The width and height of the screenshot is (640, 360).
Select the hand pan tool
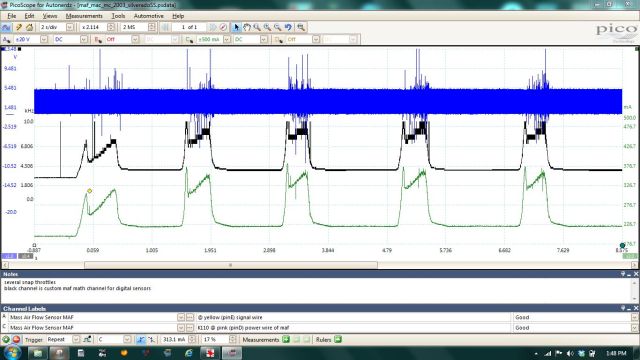247,27
